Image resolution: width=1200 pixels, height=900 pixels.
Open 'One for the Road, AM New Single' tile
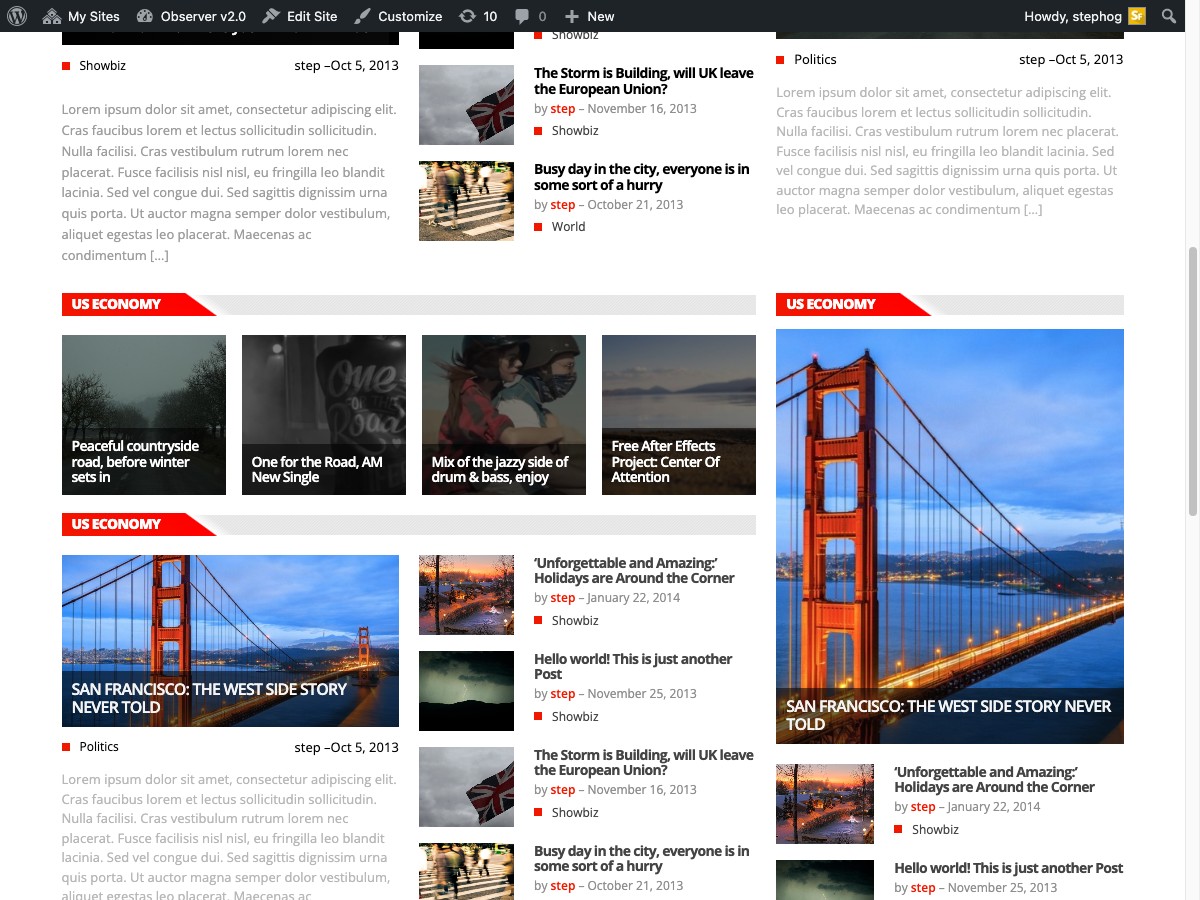point(324,414)
